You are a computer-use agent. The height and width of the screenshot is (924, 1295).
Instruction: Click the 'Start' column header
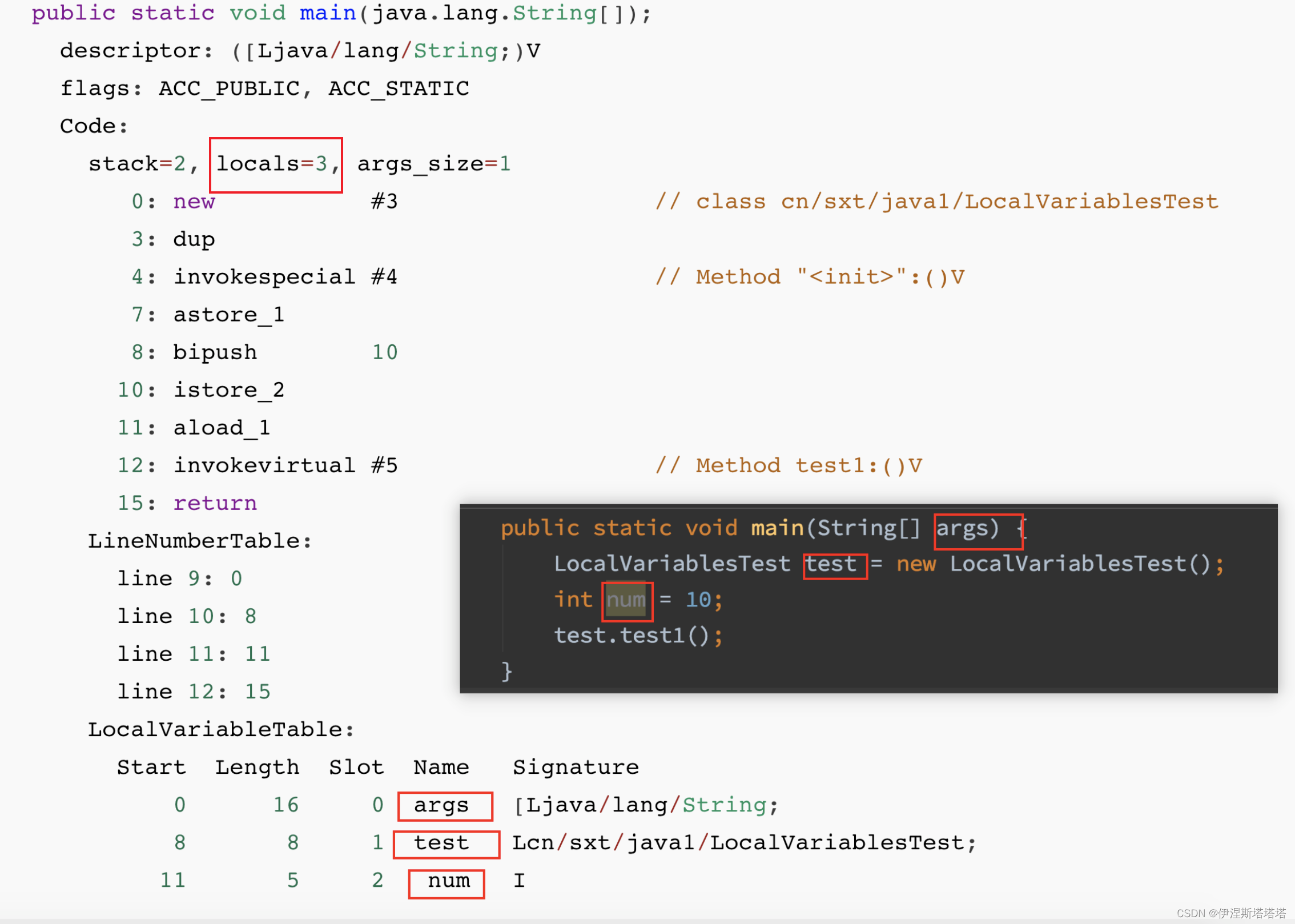click(x=151, y=767)
